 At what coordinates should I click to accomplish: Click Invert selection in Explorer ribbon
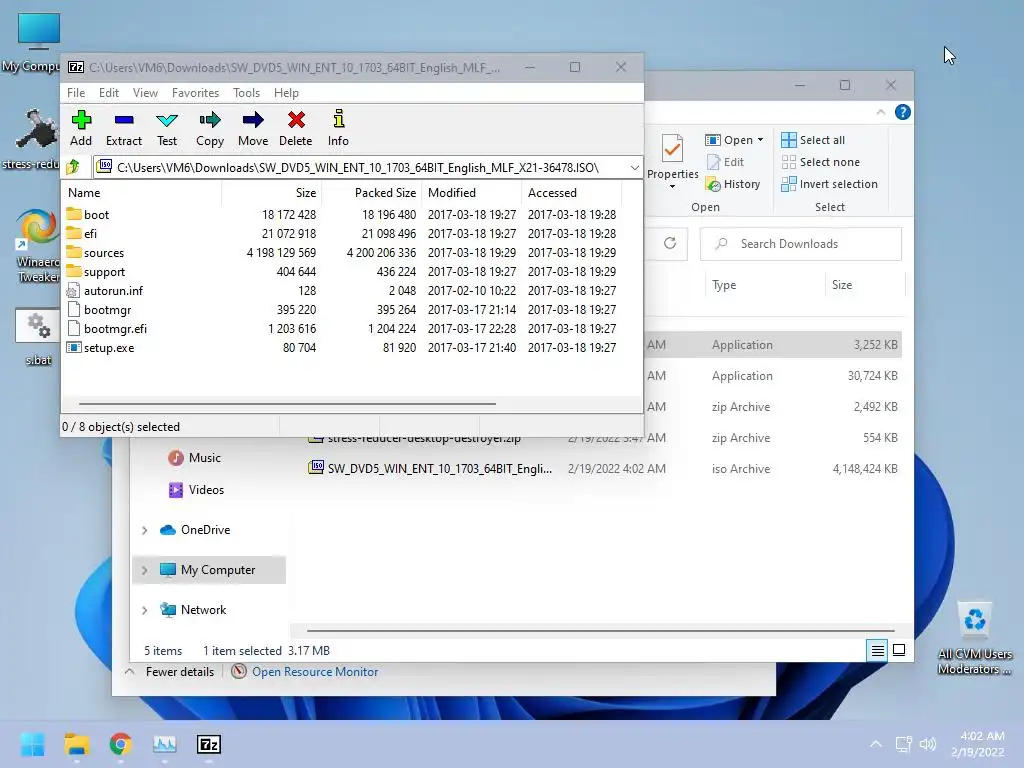click(x=829, y=184)
